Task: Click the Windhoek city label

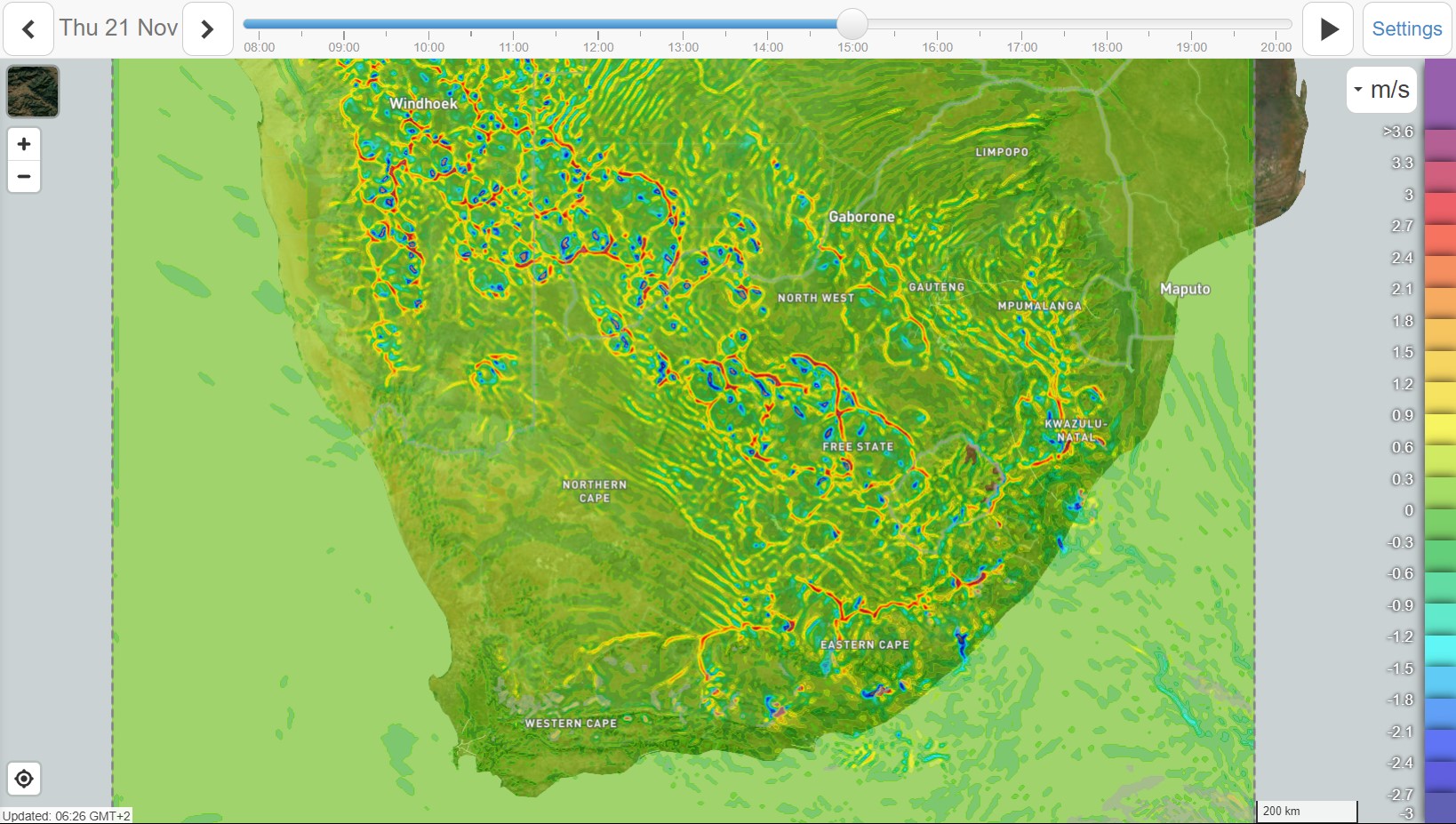Action: pyautogui.click(x=423, y=104)
